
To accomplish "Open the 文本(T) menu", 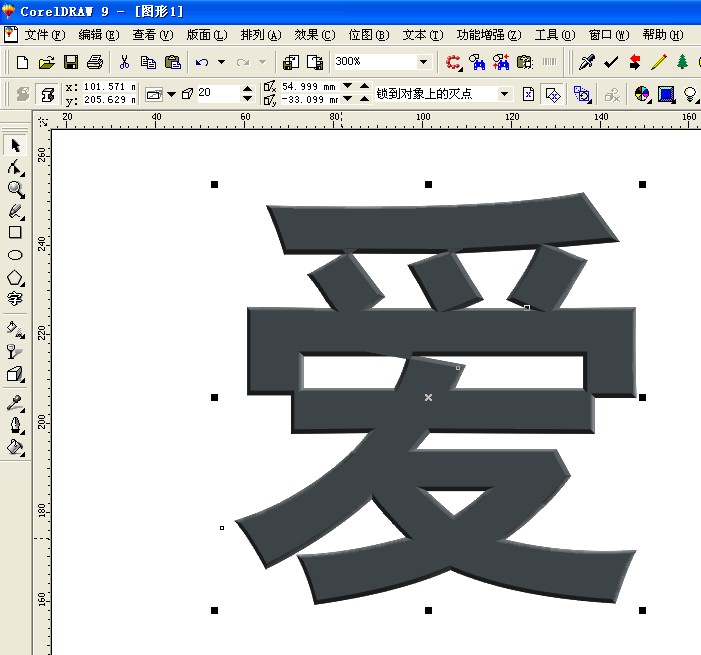I will click(423, 35).
